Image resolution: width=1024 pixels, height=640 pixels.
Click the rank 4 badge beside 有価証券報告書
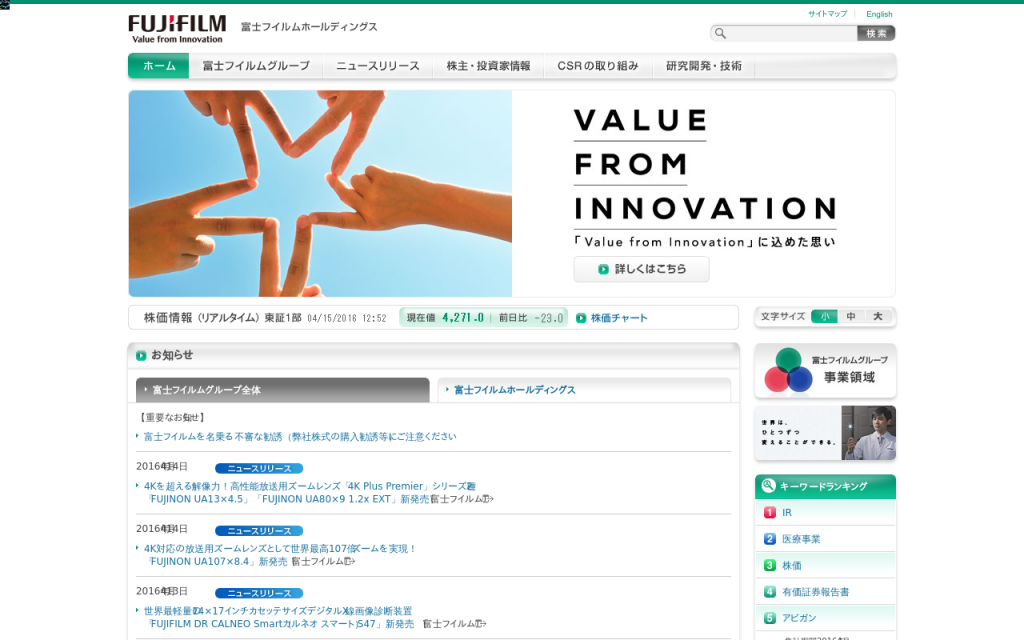pyautogui.click(x=770, y=592)
